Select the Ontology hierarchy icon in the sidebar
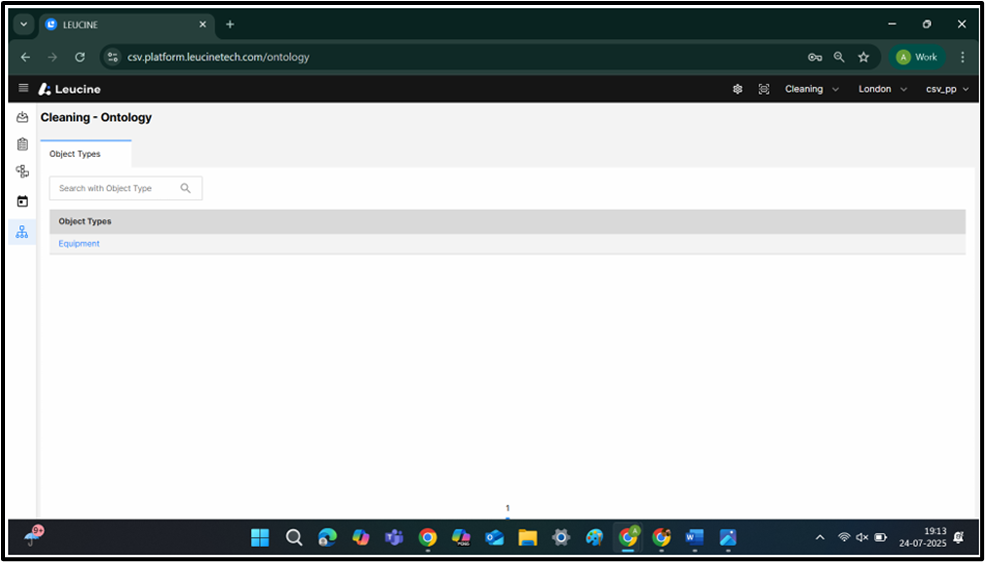The height and width of the screenshot is (562, 985). [x=22, y=232]
